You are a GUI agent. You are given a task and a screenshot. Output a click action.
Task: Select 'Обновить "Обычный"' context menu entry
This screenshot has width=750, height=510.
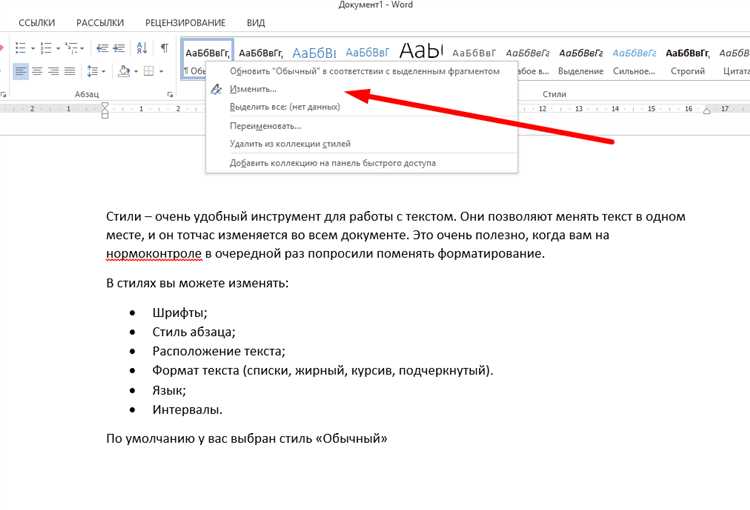pos(362,71)
